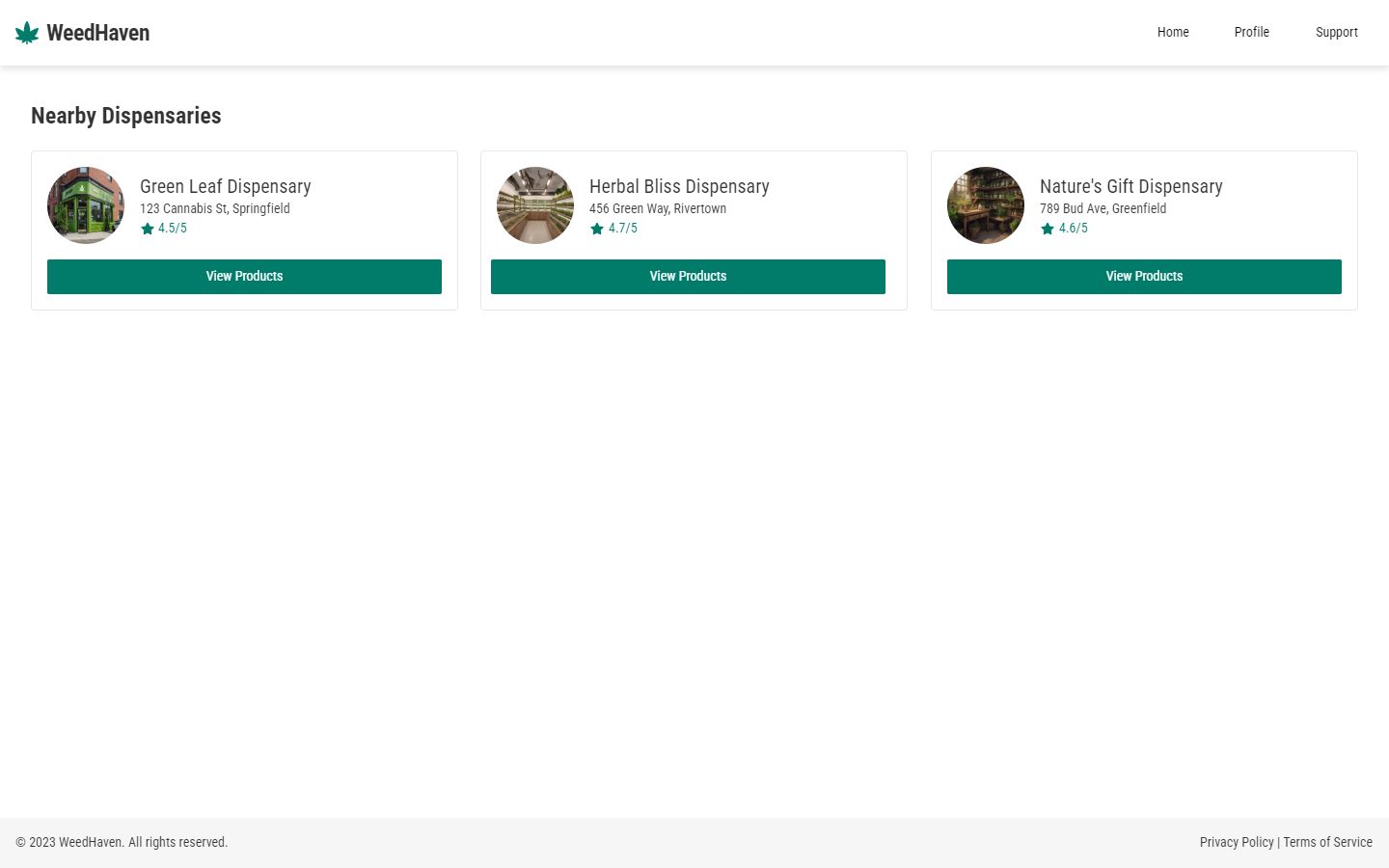Click the 2023 WeedHaven copyright text
This screenshot has width=1389, height=868.
[122, 842]
